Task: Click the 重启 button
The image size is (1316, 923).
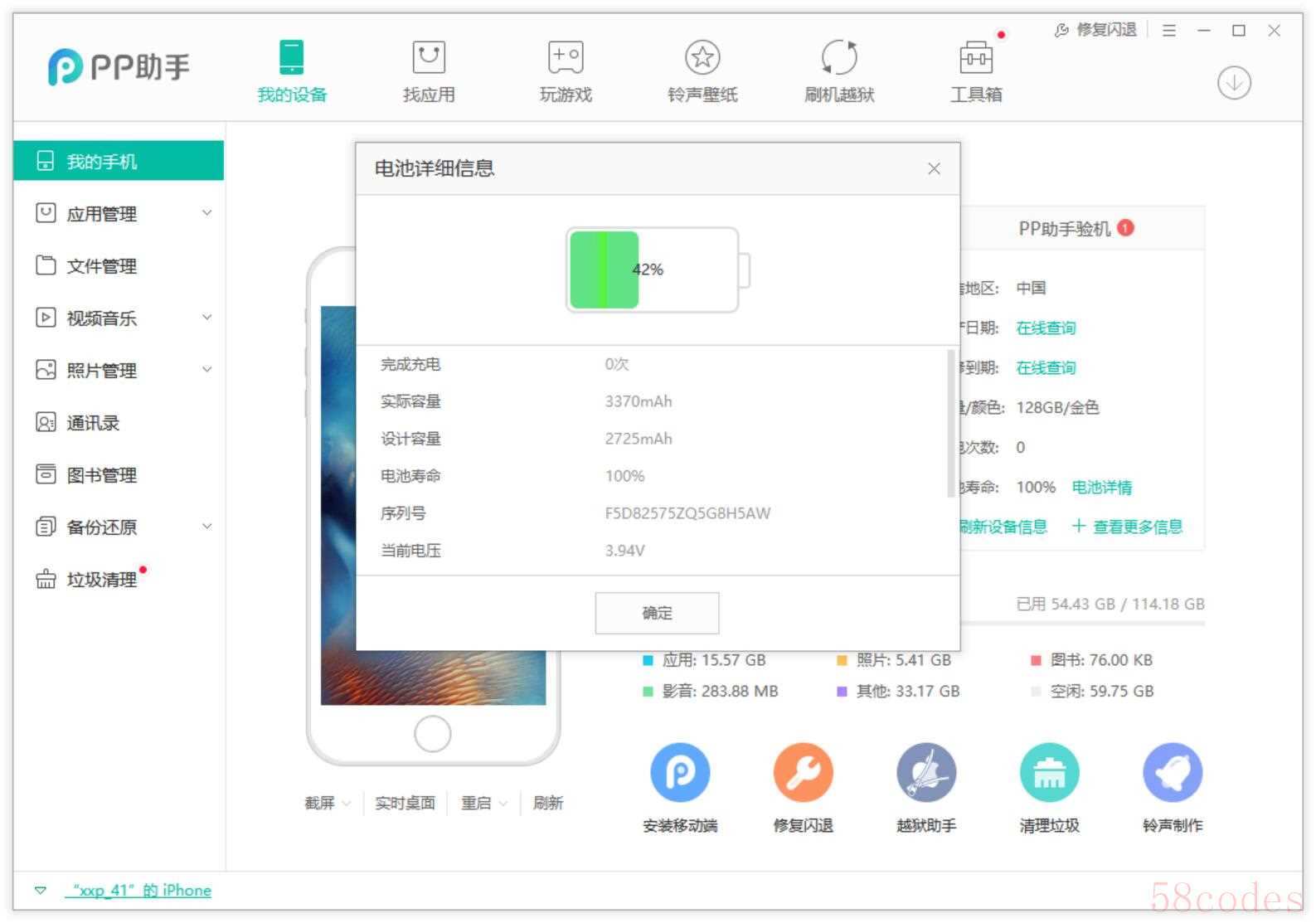Action: pyautogui.click(x=476, y=803)
